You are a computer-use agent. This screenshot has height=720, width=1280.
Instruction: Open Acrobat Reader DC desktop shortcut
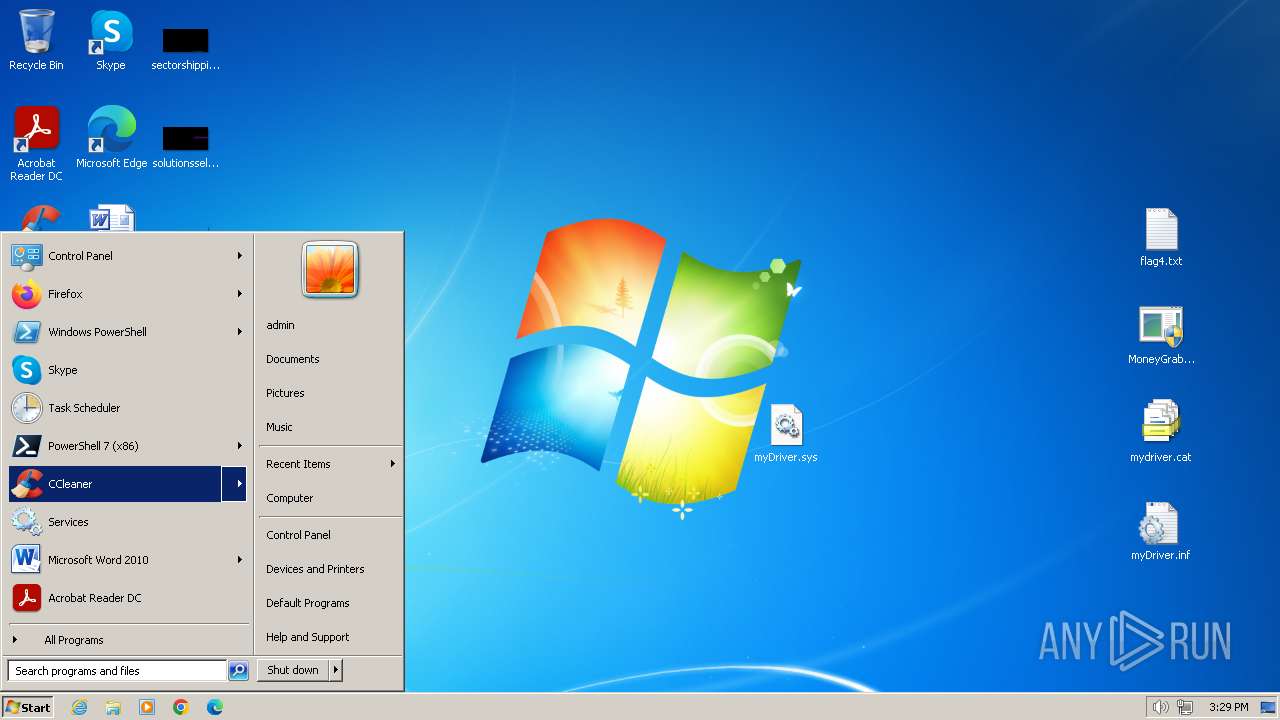[36, 144]
